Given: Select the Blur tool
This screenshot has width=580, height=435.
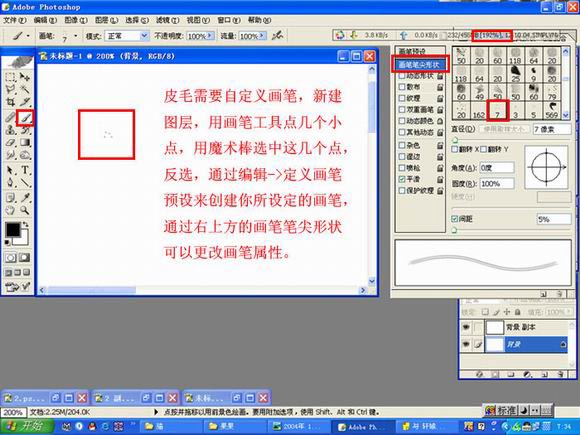Looking at the screenshot, I should pos(10,155).
